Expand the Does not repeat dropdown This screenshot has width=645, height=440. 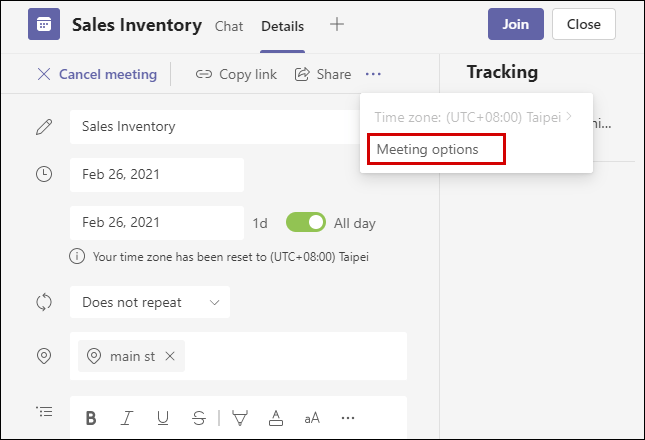pyautogui.click(x=150, y=302)
